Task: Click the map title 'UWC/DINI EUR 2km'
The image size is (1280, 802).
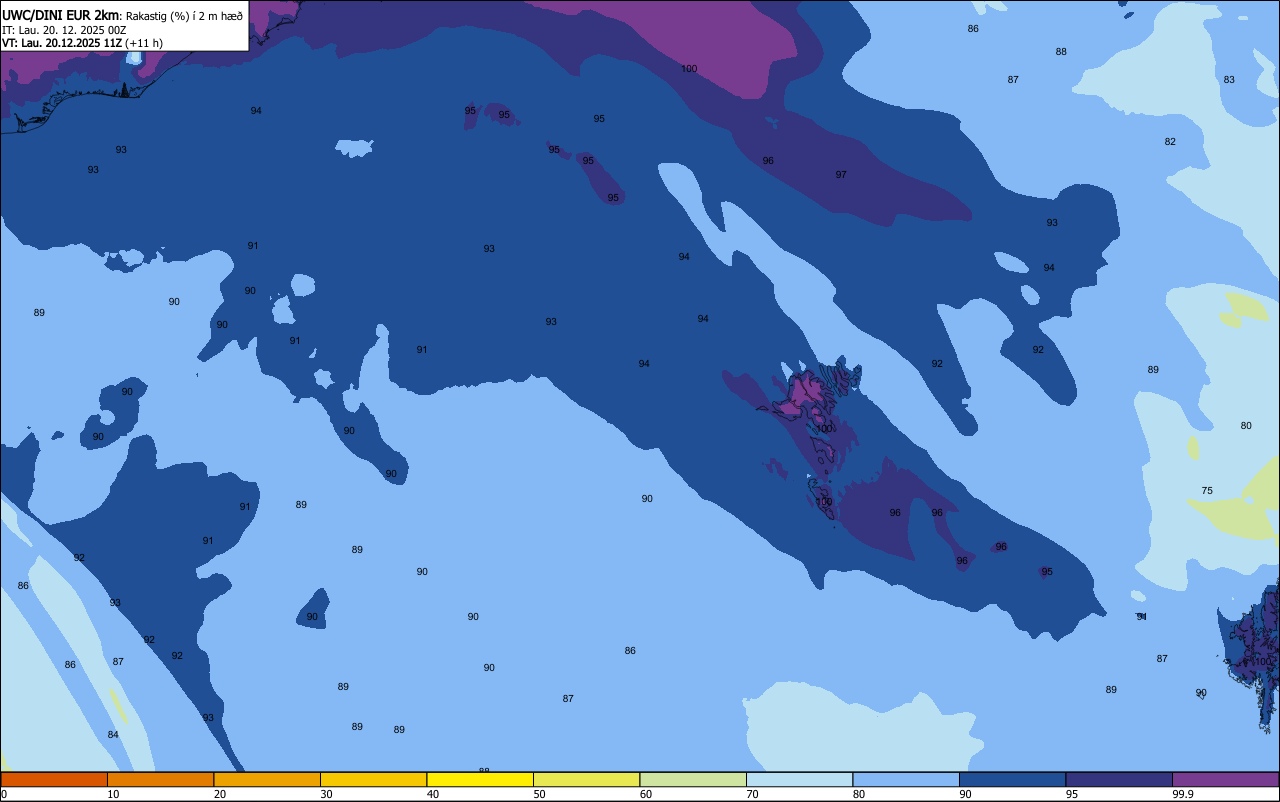Action: (60, 15)
